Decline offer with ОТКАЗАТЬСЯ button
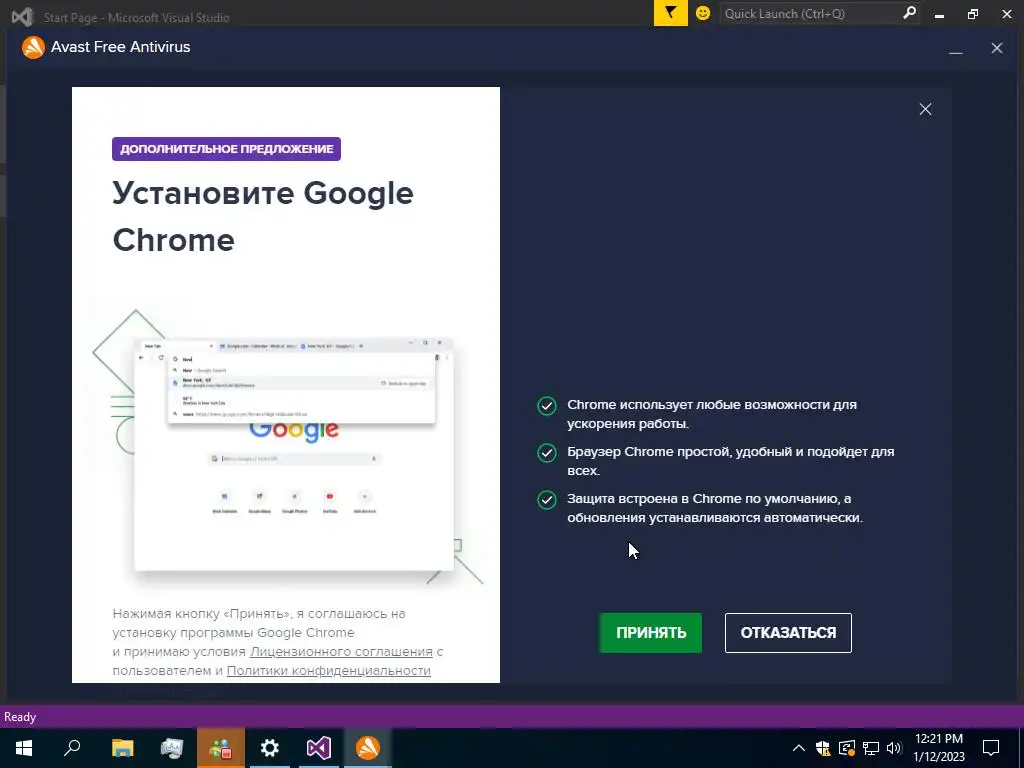Screen dimensions: 1024x768 click(788, 632)
